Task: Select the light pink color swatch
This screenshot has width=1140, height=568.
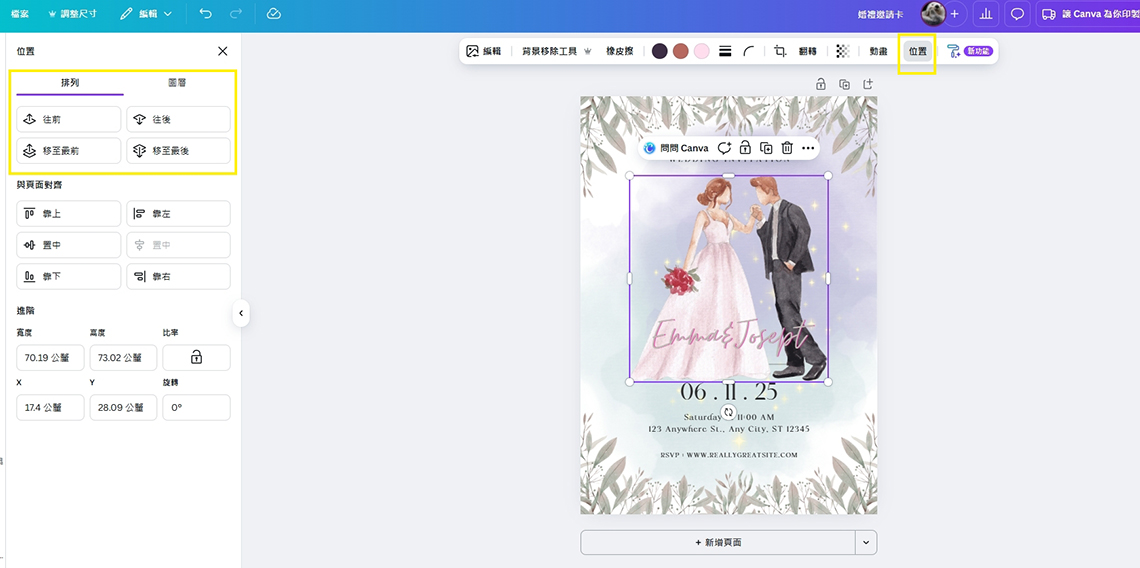Action: click(x=702, y=51)
